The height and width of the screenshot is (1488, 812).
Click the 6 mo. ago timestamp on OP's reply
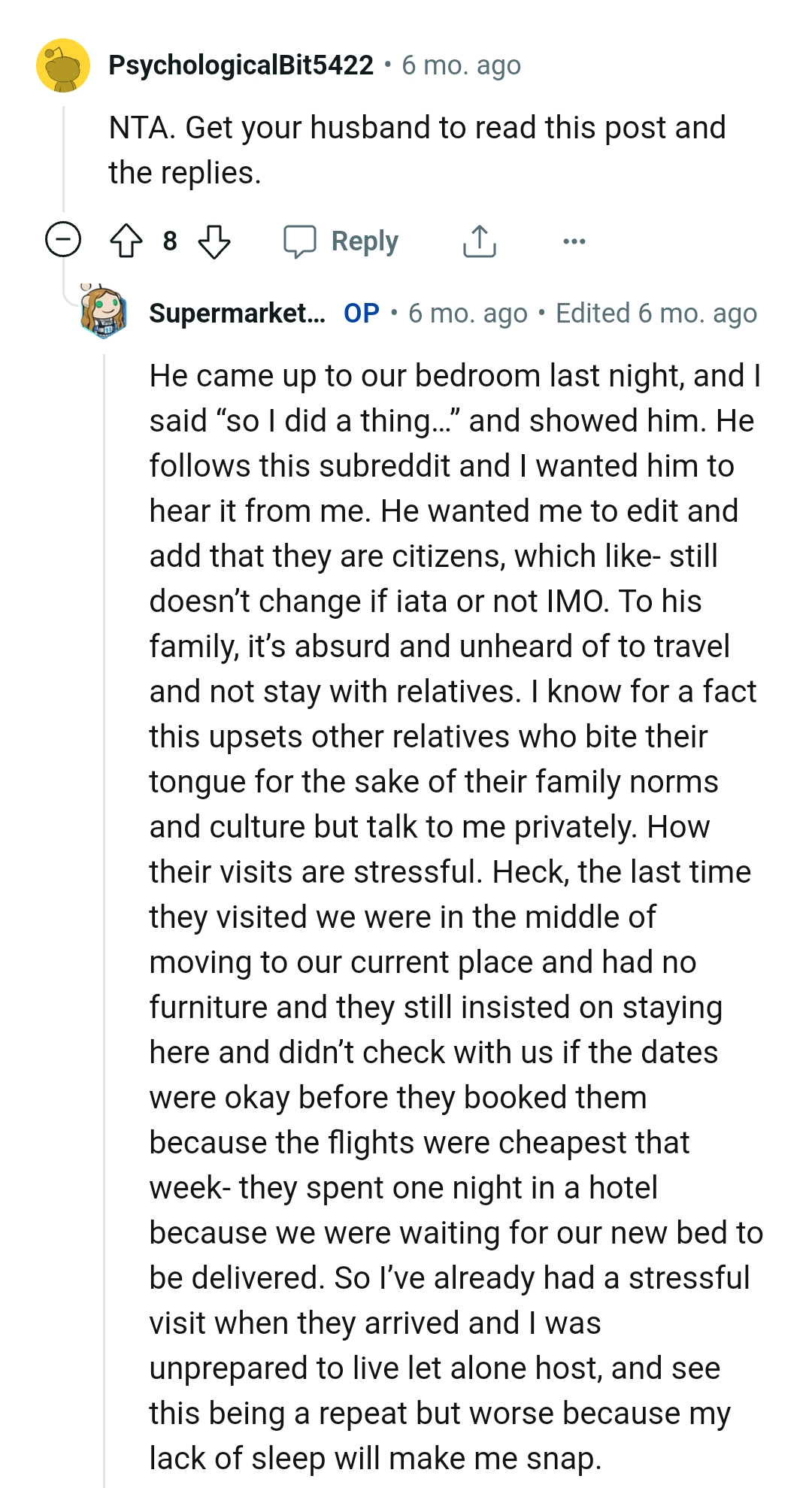point(466,313)
